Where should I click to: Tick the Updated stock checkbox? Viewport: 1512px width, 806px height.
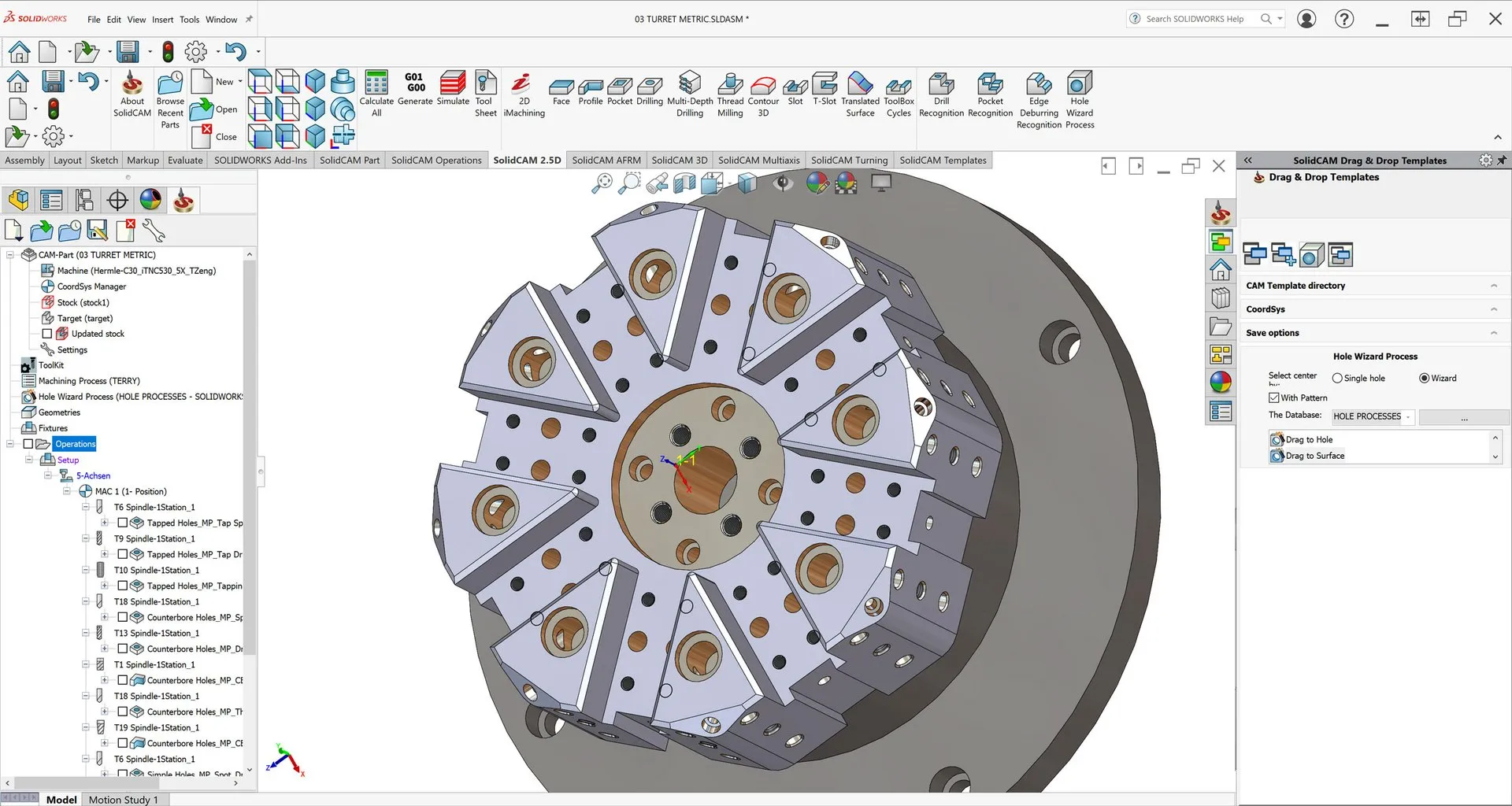(47, 334)
